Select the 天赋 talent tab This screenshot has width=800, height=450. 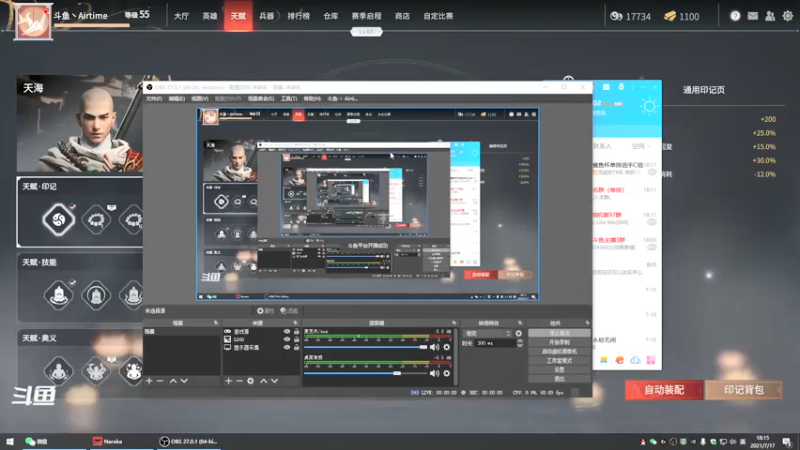238,16
